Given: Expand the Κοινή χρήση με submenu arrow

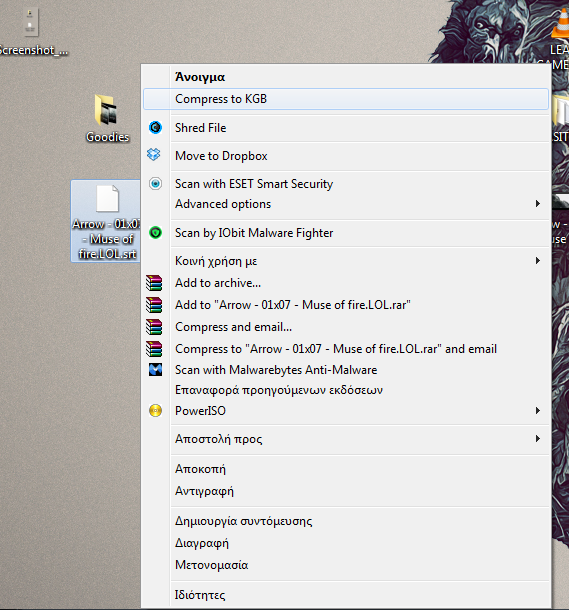Looking at the screenshot, I should click(x=537, y=260).
